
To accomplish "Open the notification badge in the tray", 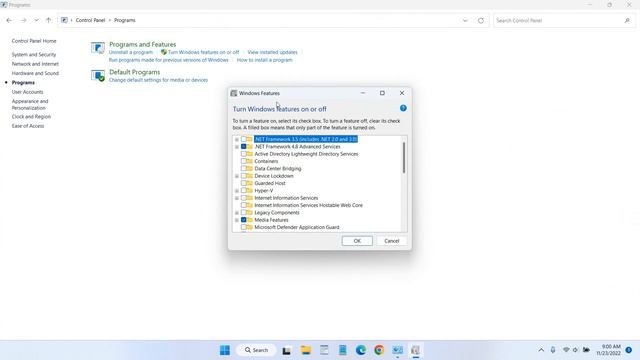I will pyautogui.click(x=629, y=350).
